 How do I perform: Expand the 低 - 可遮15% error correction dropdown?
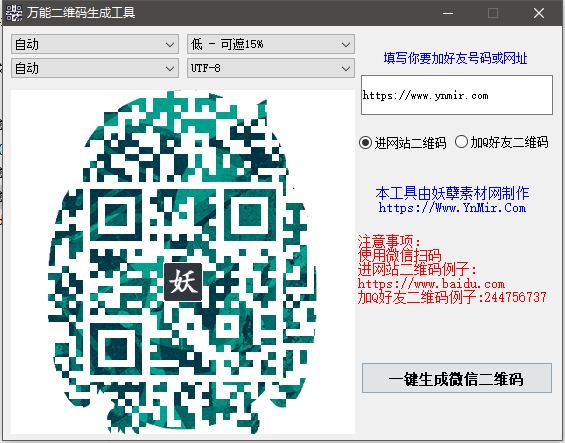pos(271,44)
